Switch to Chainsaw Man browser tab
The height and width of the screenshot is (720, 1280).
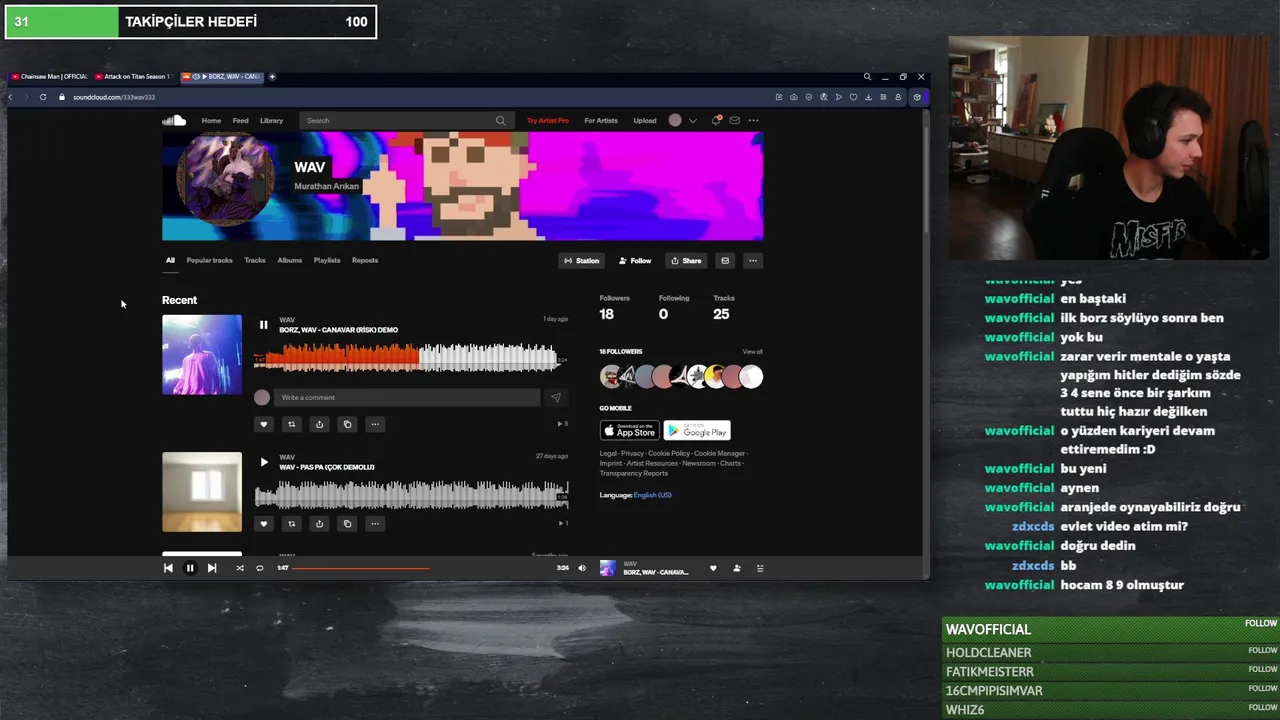pos(49,76)
